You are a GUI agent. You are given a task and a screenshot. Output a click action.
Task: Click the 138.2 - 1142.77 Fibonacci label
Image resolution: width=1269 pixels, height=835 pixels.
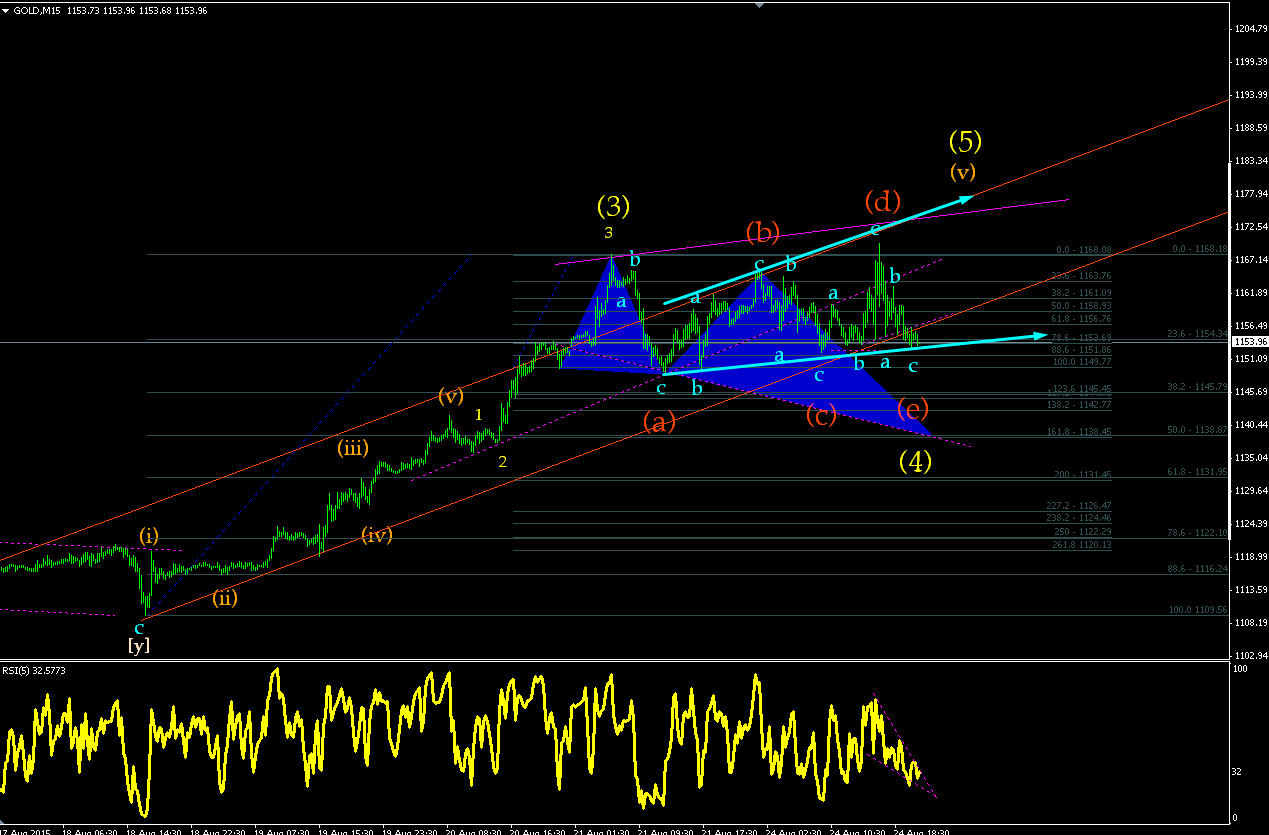coord(1079,404)
